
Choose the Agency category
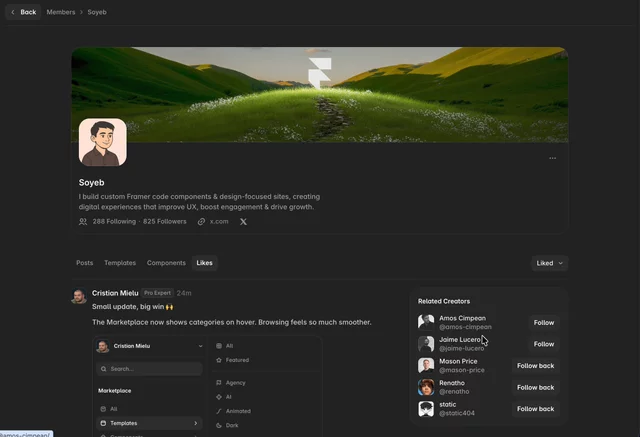click(236, 383)
